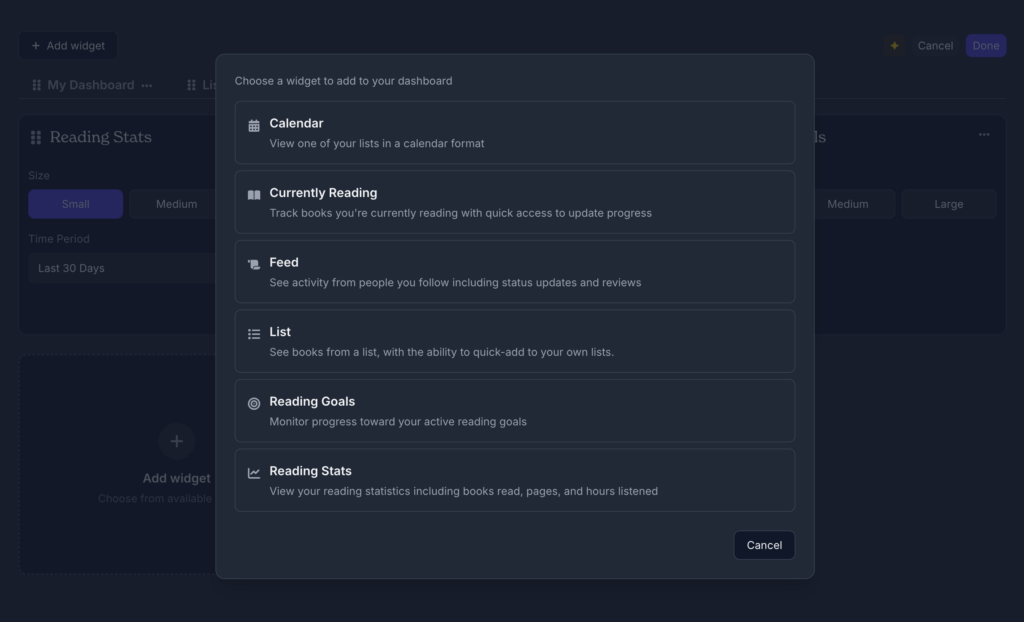The image size is (1024, 622).
Task: Open the Last 30 Days dropdown
Action: click(x=120, y=268)
